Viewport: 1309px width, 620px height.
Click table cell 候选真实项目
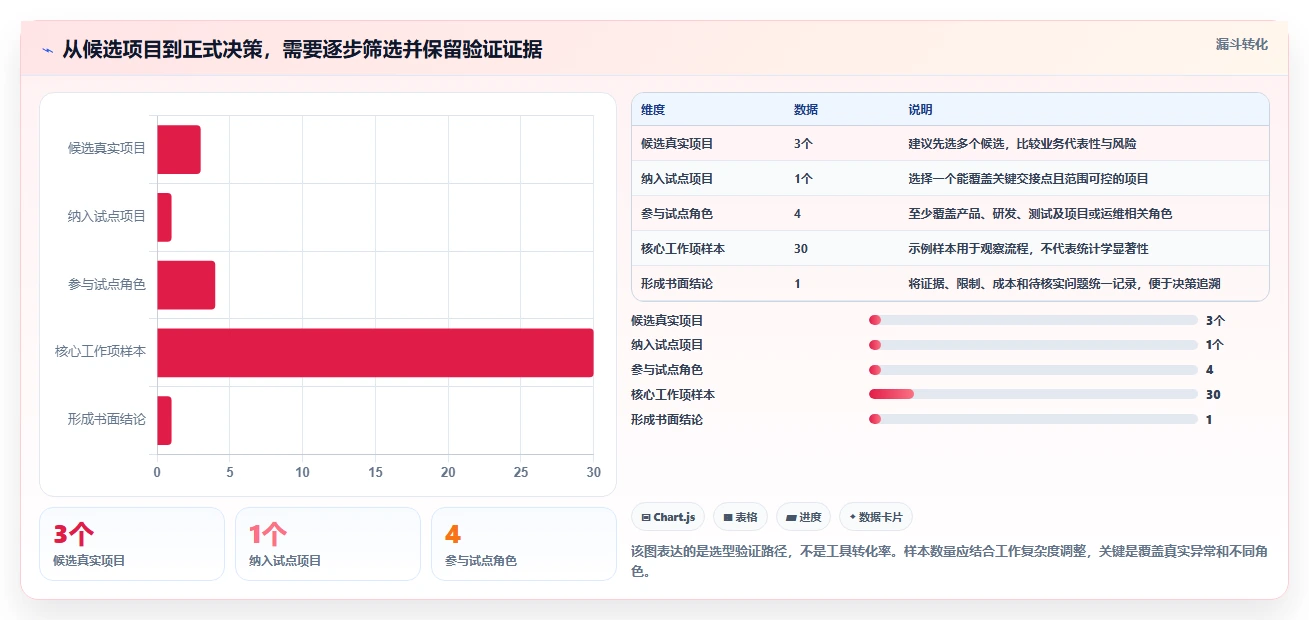677,144
